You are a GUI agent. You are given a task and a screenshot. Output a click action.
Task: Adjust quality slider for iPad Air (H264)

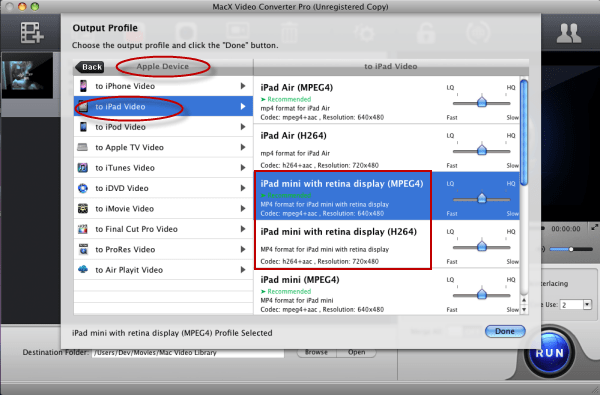481,150
